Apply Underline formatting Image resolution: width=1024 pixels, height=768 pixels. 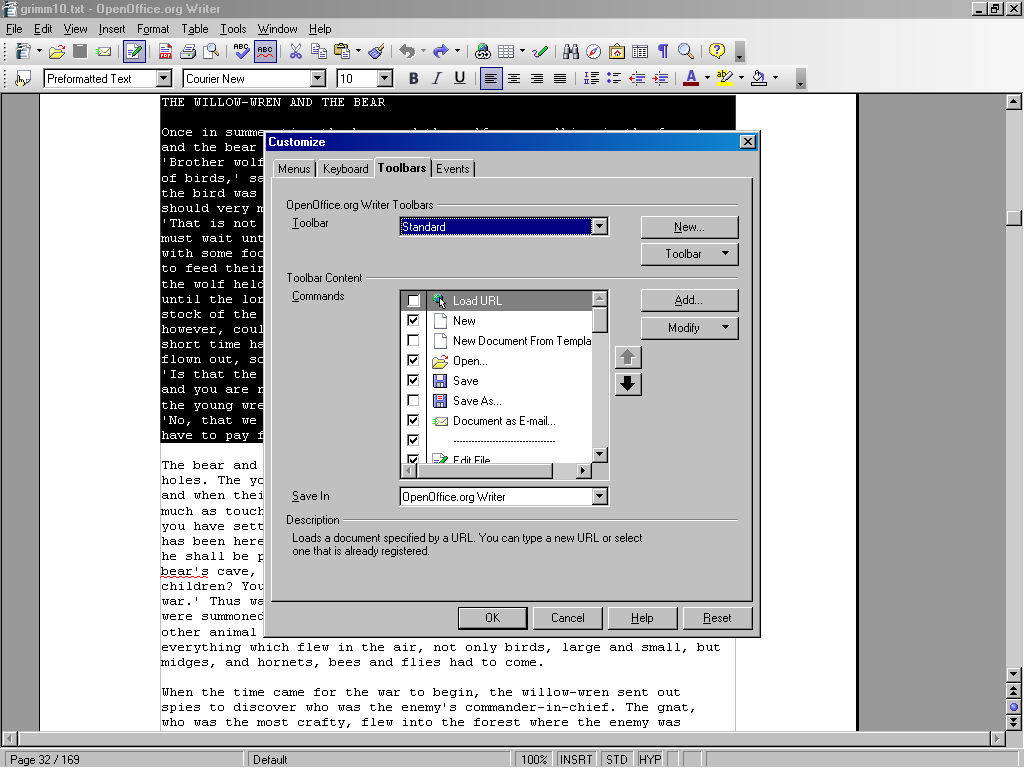[x=460, y=79]
